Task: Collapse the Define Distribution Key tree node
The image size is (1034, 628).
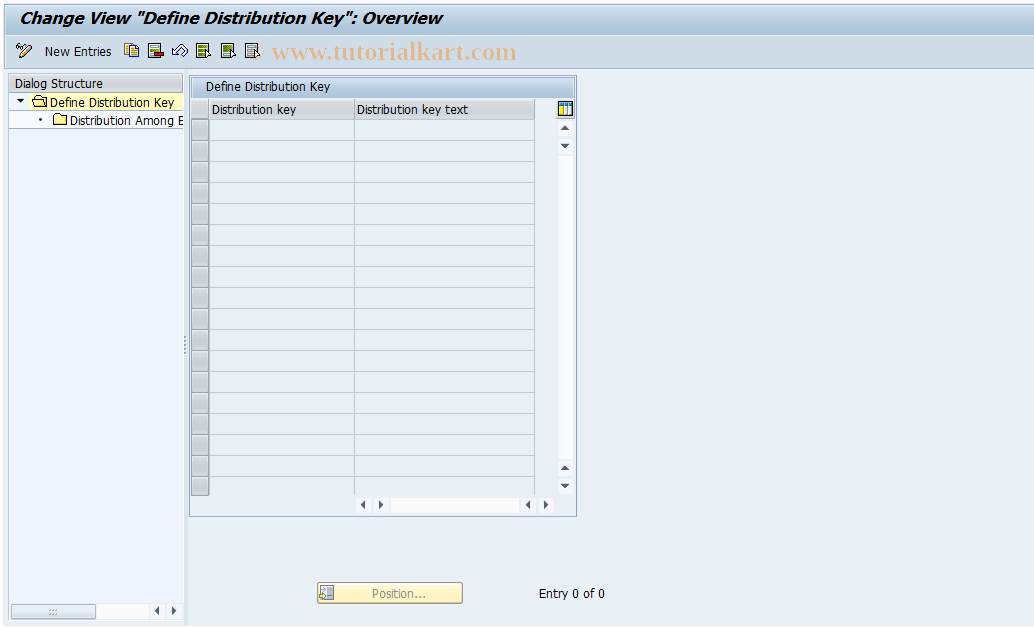Action: [18, 101]
